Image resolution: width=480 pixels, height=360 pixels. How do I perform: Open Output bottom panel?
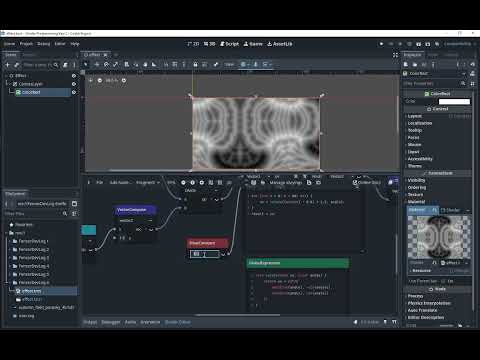pyautogui.click(x=90, y=322)
